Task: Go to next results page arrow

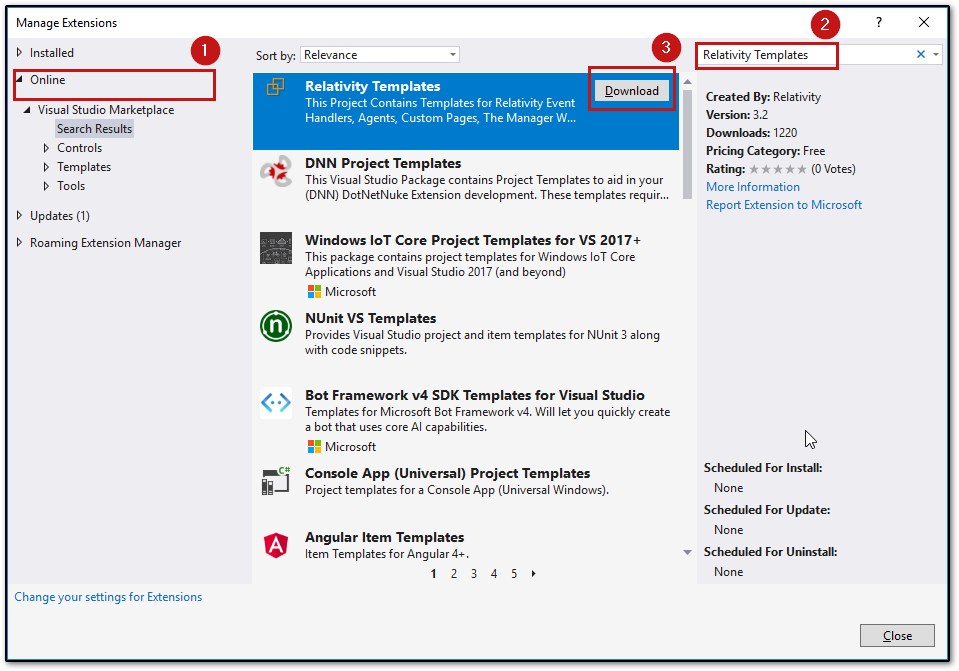Action: pyautogui.click(x=534, y=574)
